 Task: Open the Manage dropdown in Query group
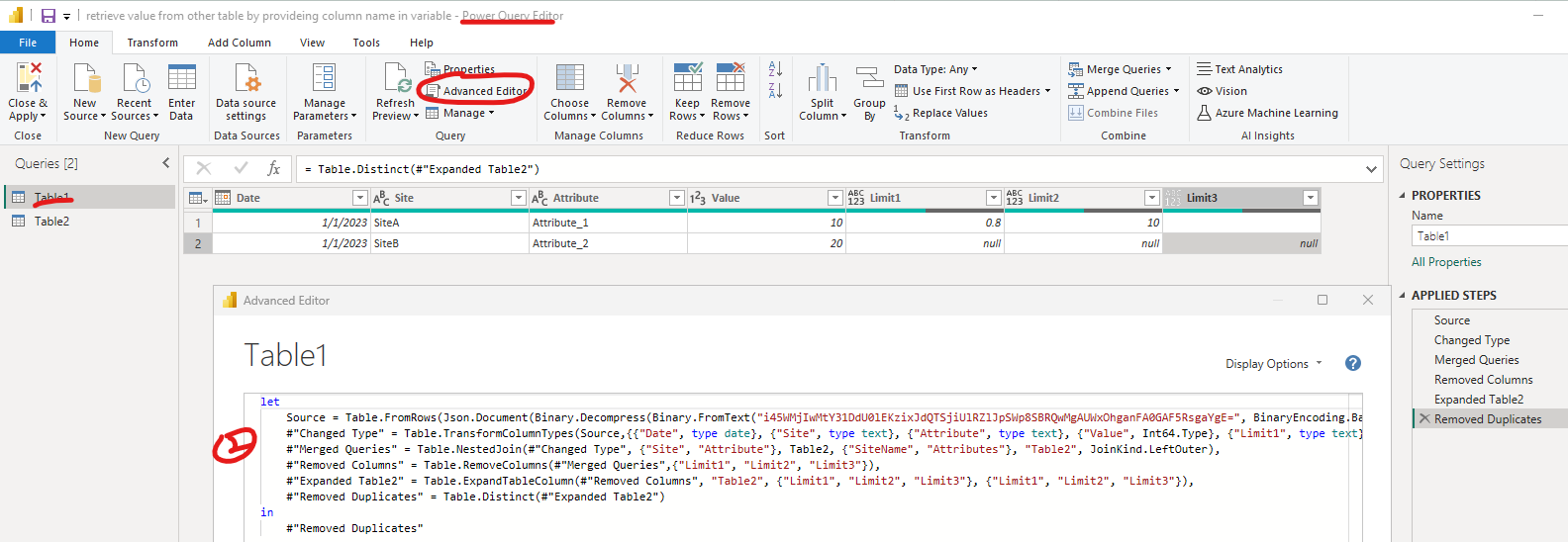(460, 113)
